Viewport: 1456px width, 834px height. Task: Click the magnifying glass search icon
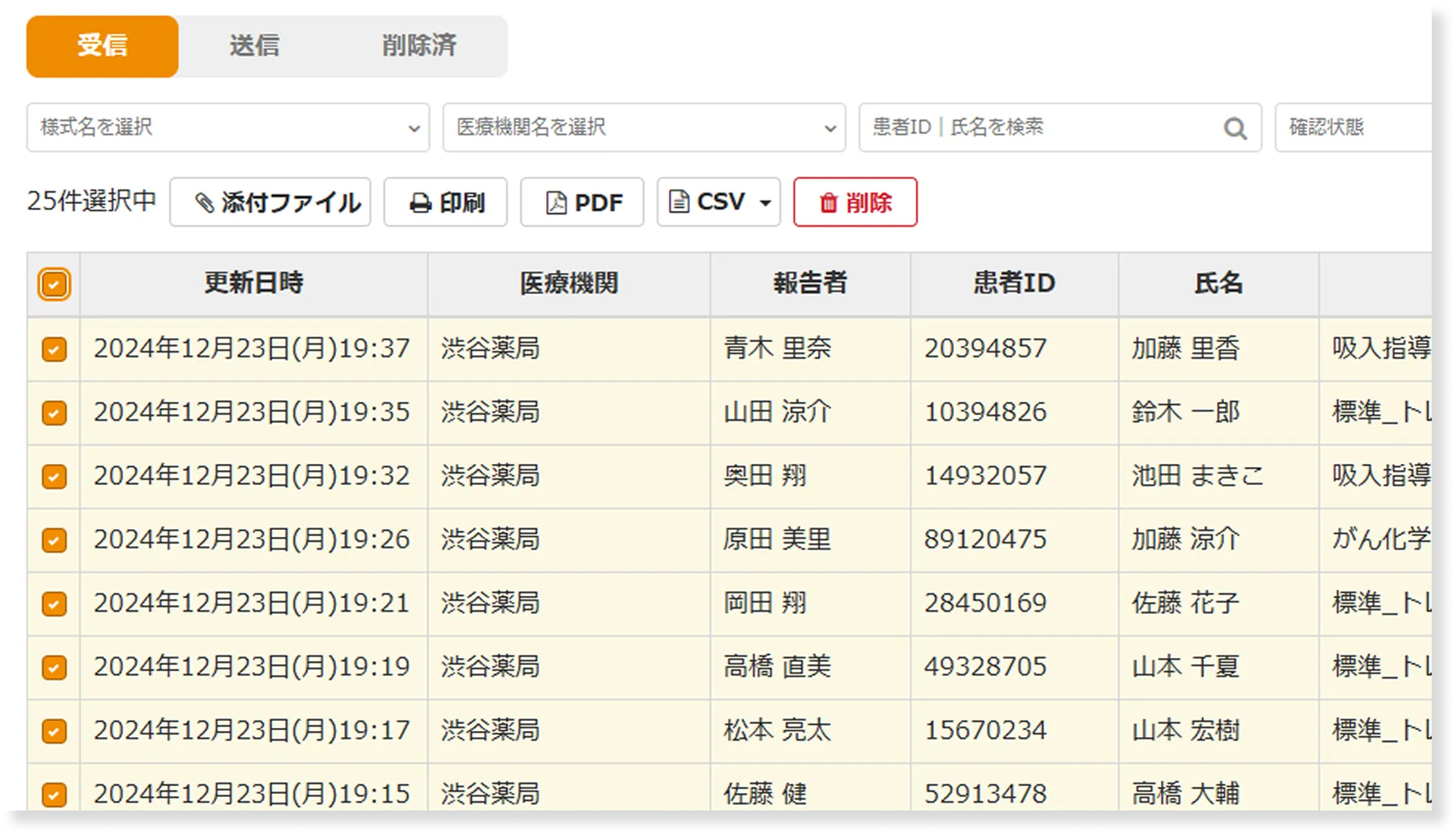[x=1235, y=128]
